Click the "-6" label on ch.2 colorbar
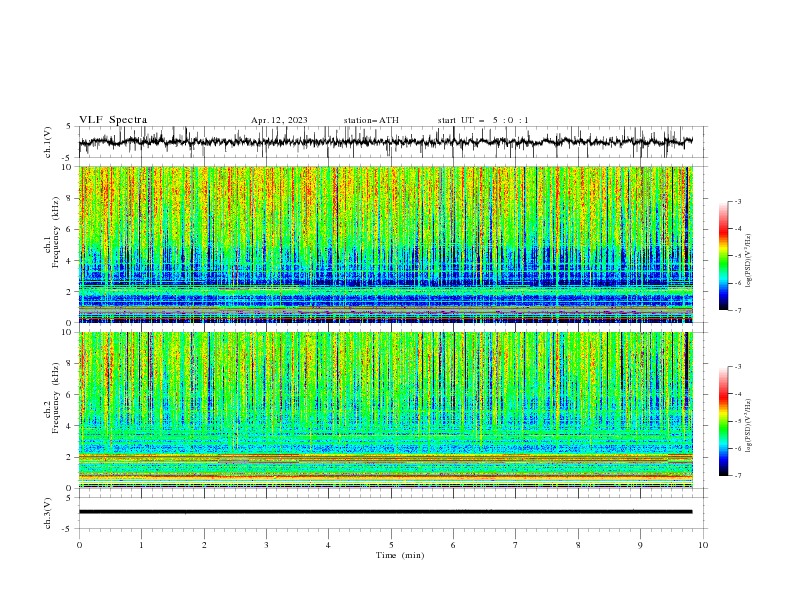The height and width of the screenshot is (612, 792). pyautogui.click(x=738, y=448)
